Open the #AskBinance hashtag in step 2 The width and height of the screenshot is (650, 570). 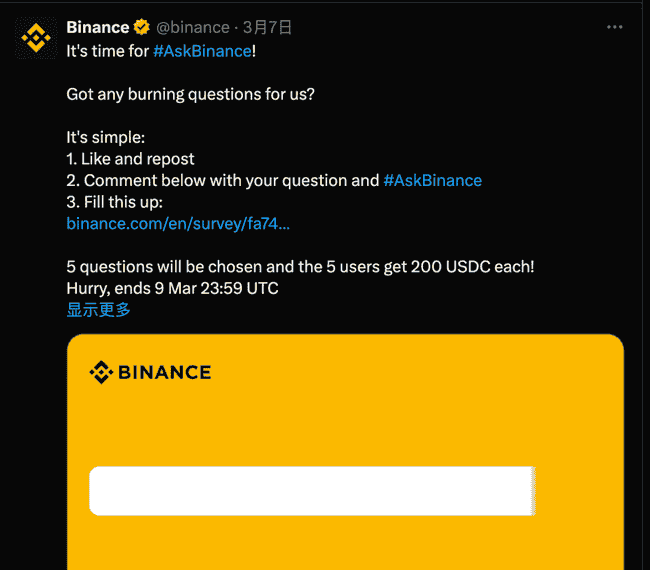[x=432, y=181]
